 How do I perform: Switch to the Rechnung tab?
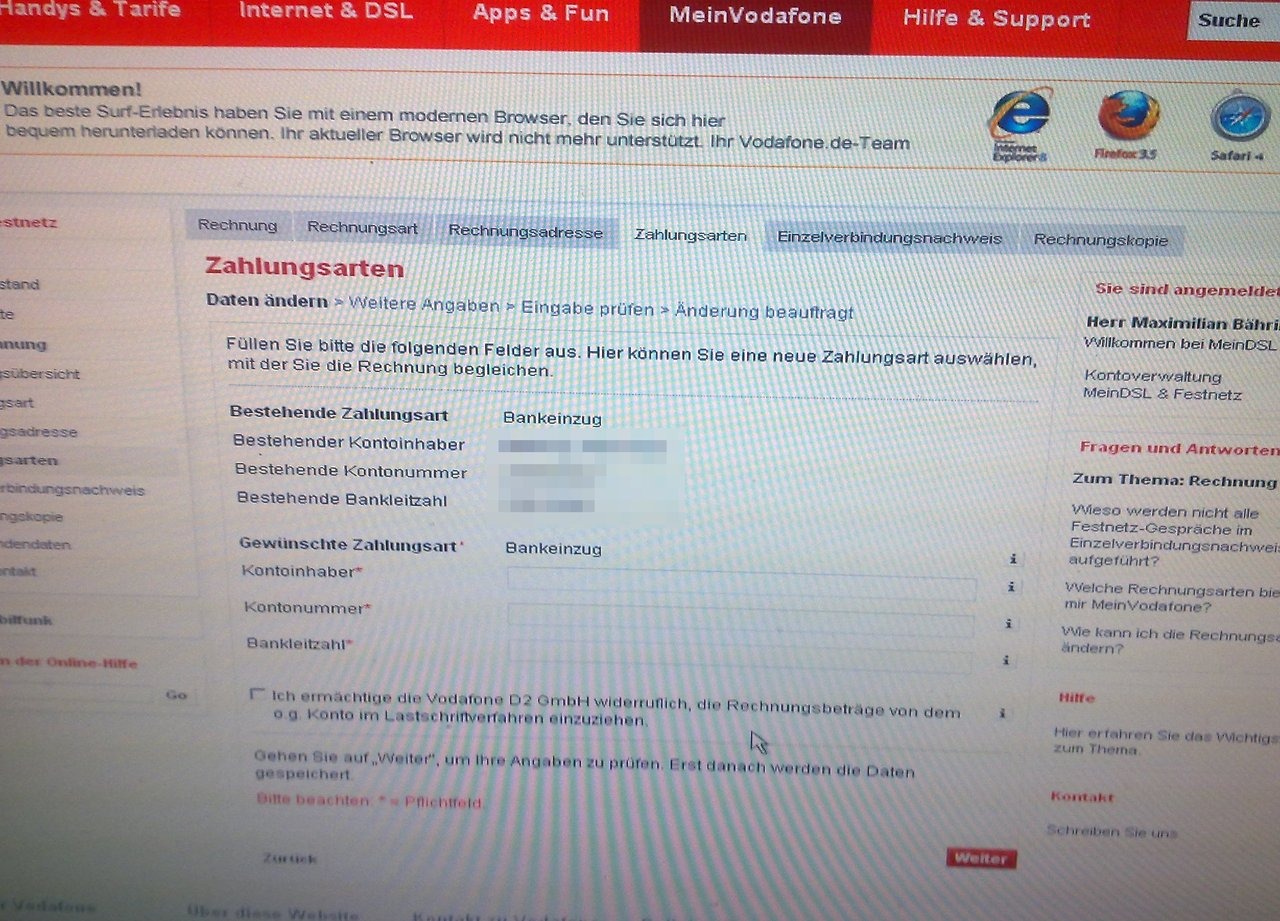coord(238,225)
